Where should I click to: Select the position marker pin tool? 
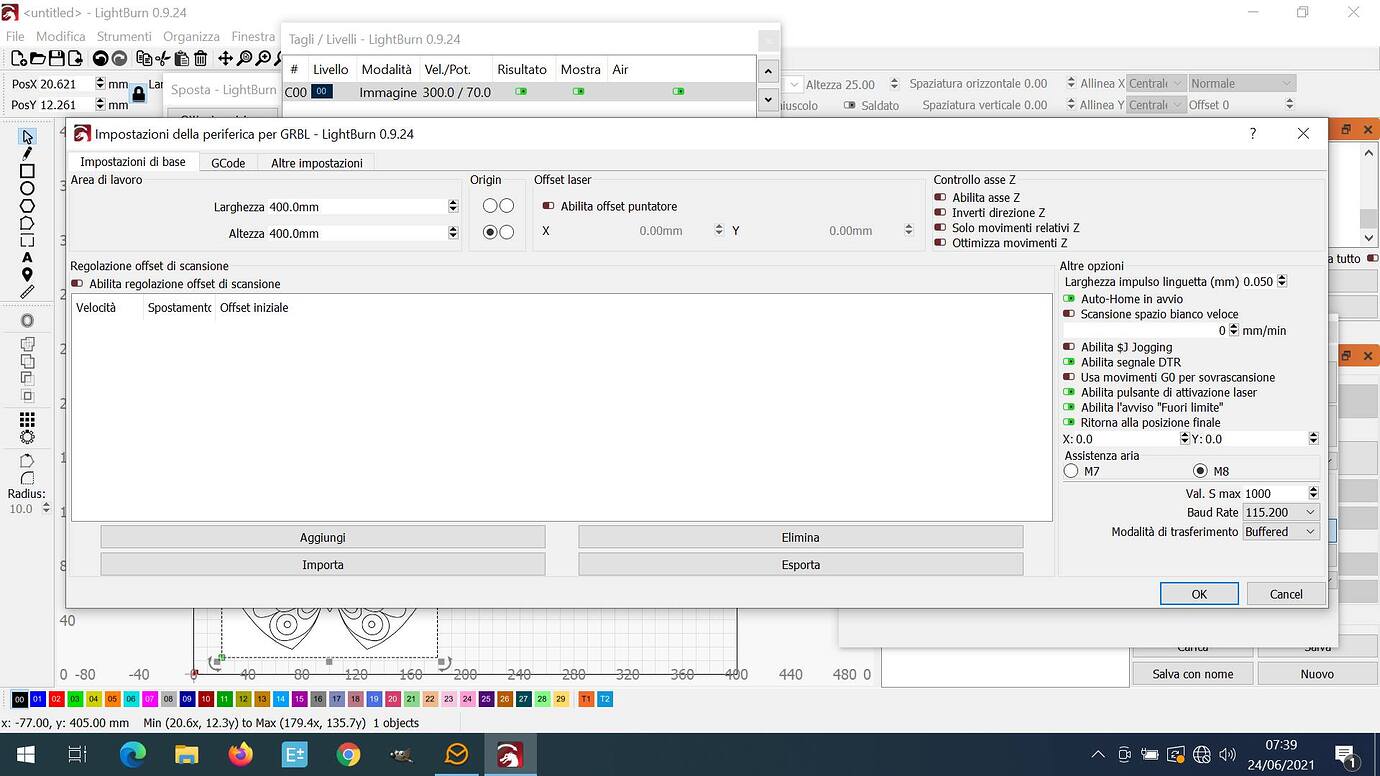point(27,275)
